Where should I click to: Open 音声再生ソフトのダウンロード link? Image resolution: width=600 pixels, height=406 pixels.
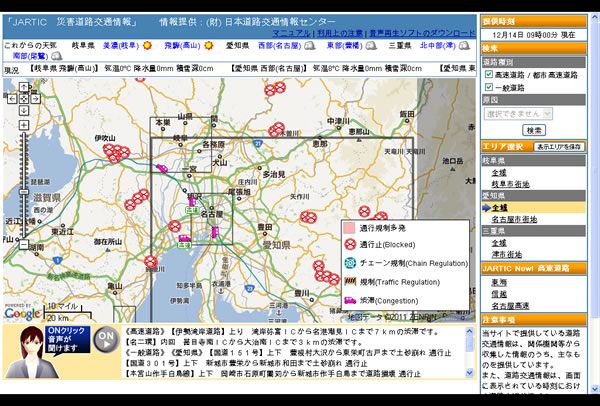click(x=420, y=33)
